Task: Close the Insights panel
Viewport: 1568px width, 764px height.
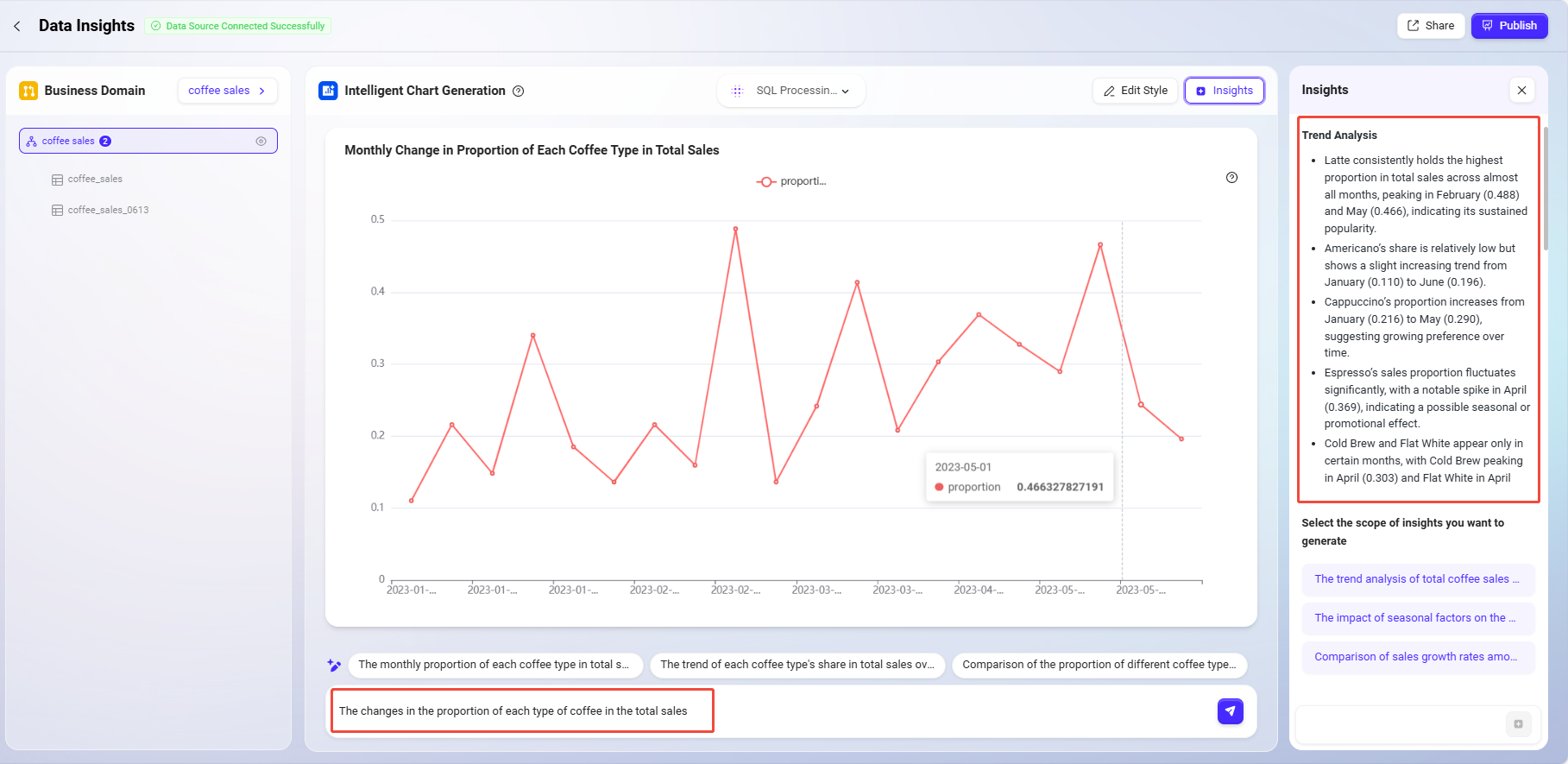Action: (x=1521, y=90)
